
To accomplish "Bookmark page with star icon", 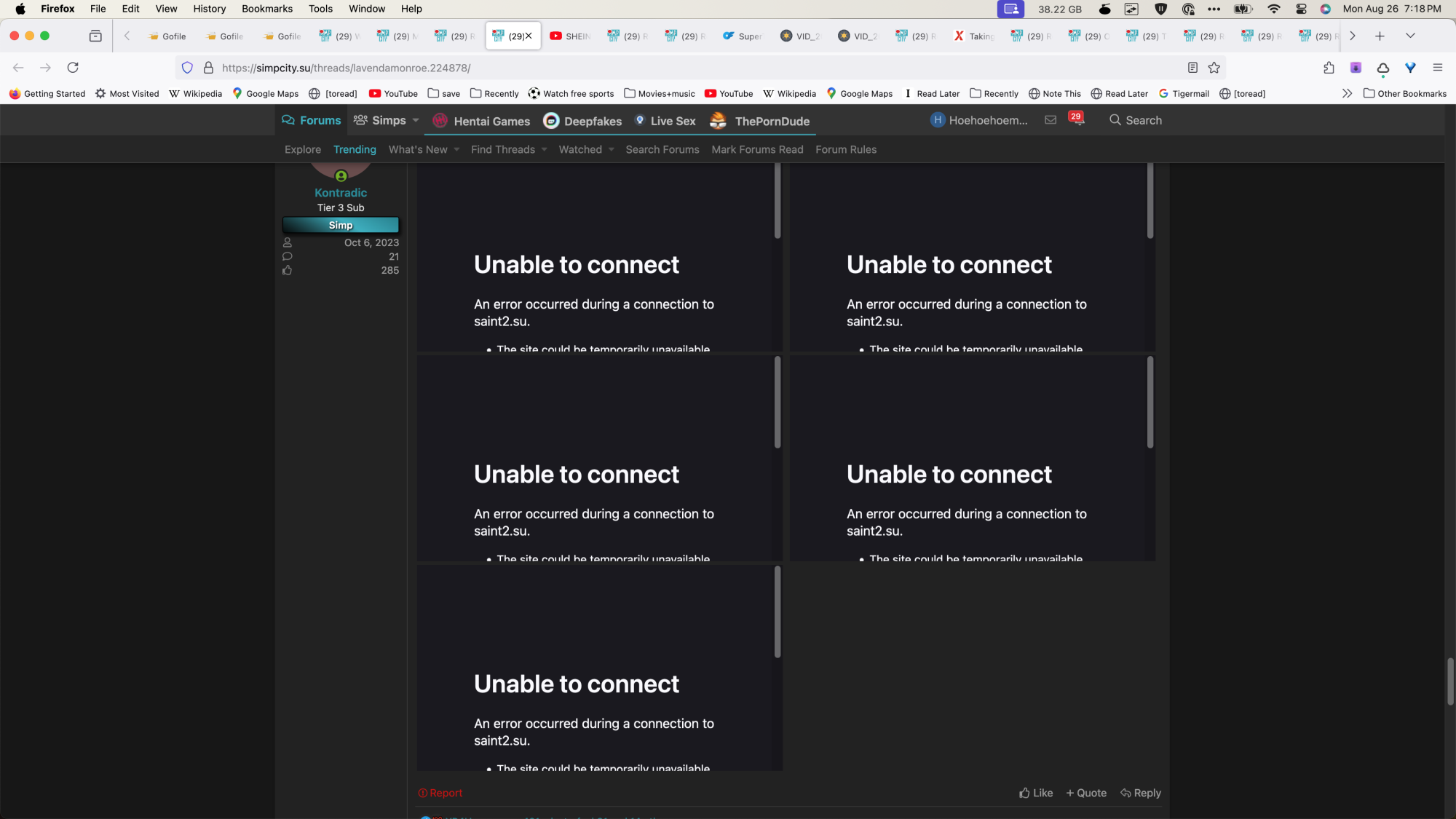I will [1214, 68].
